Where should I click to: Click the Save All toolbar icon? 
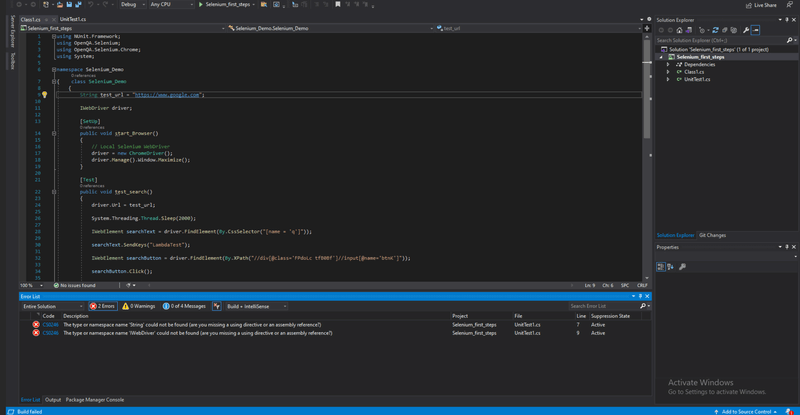tap(78, 5)
